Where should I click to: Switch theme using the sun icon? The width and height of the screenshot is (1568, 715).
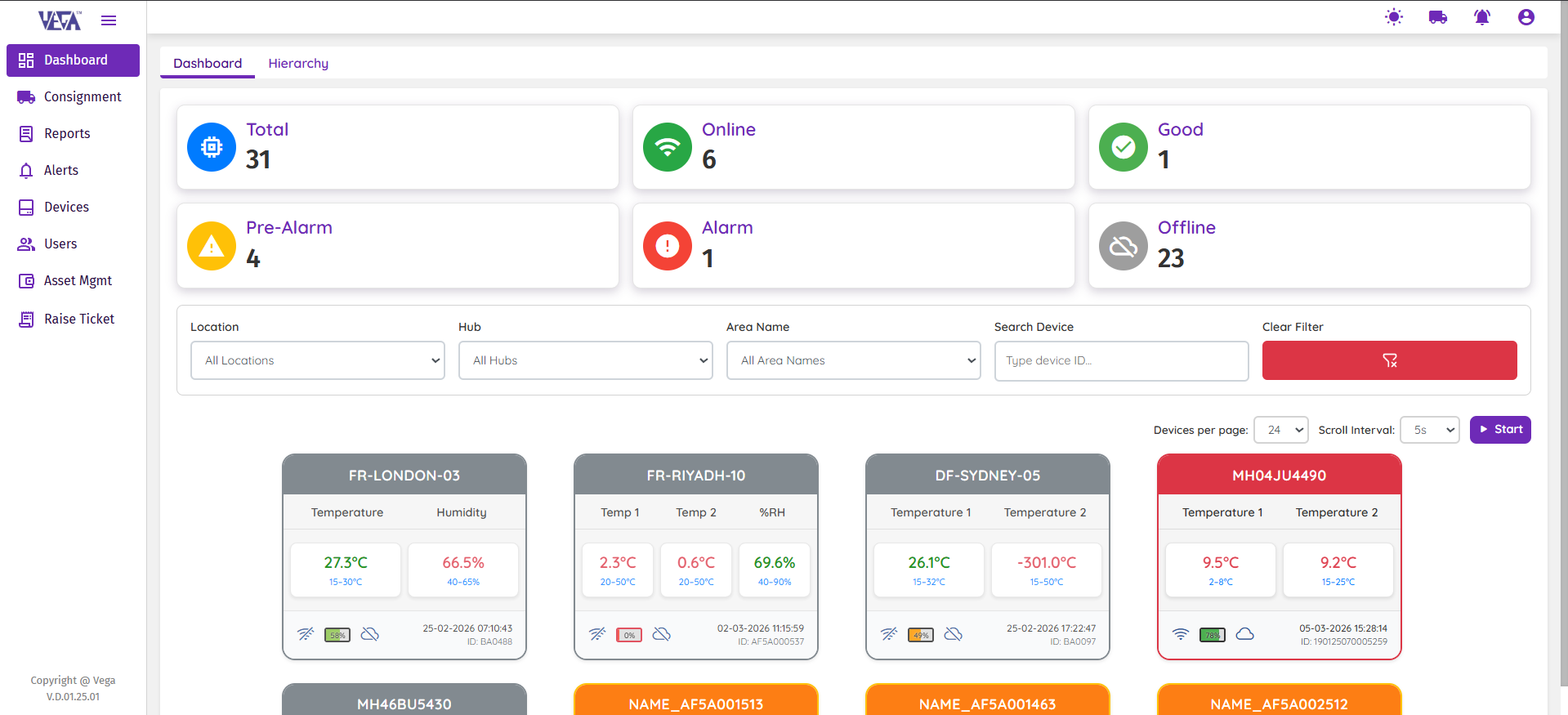[x=1394, y=17]
